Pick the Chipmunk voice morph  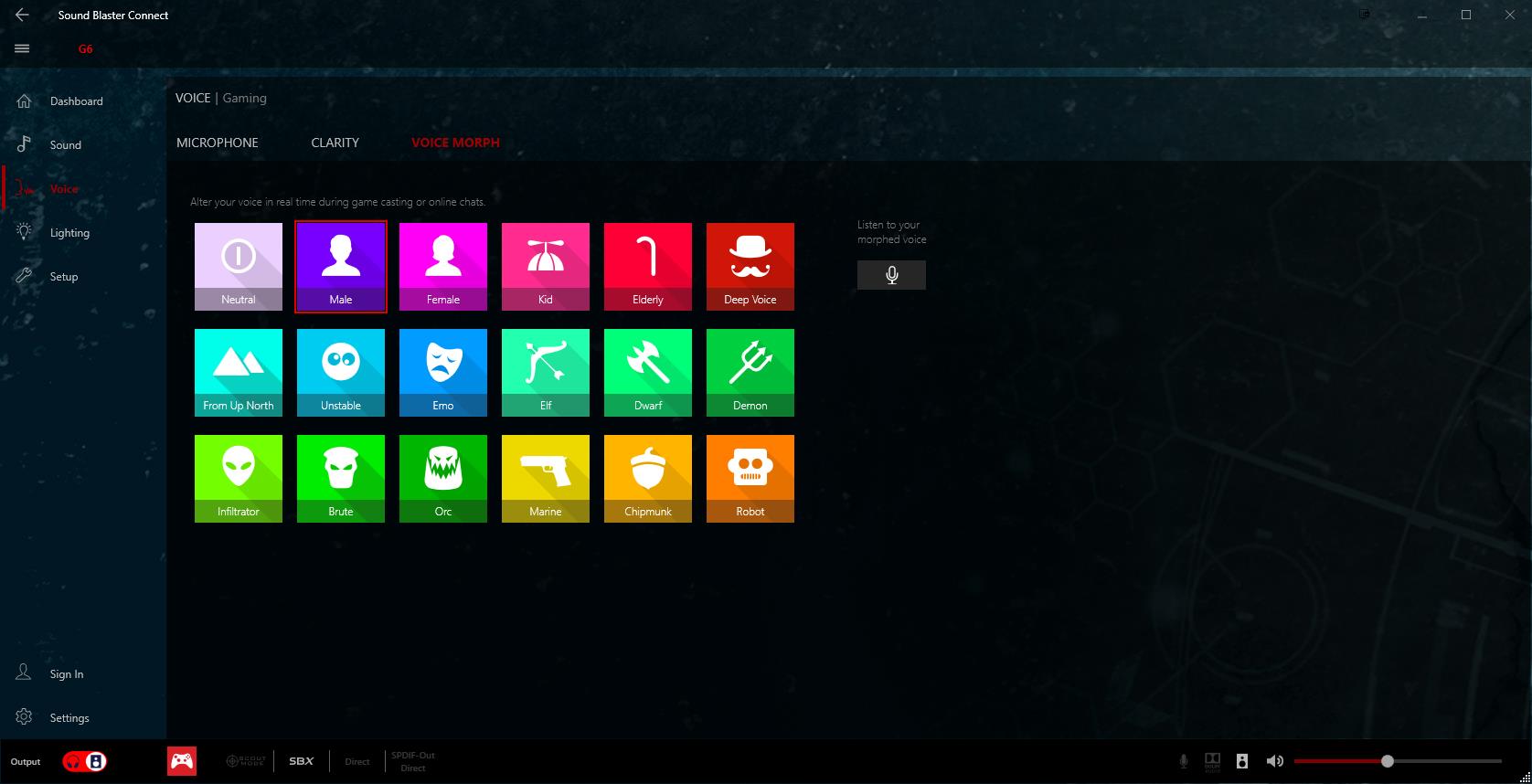tap(647, 478)
